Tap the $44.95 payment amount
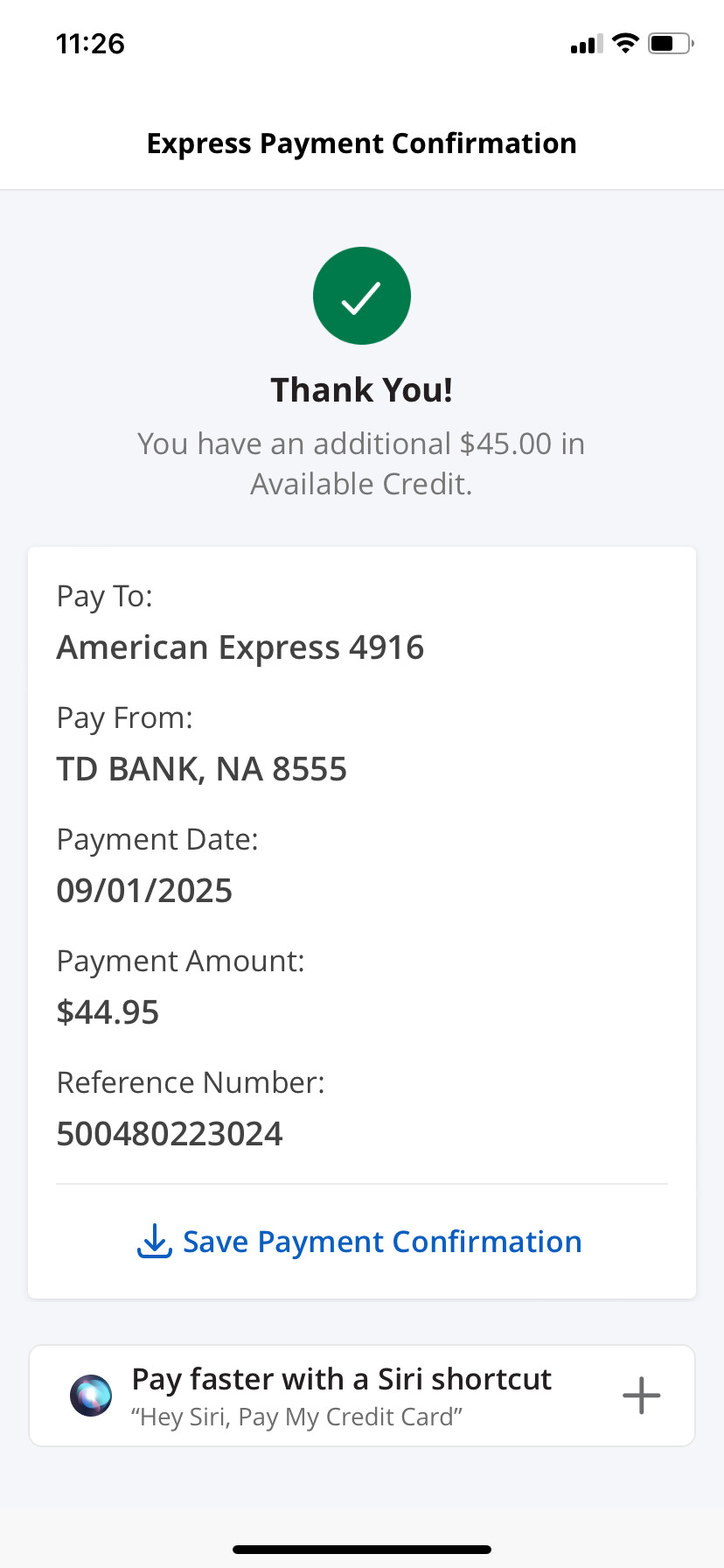Screen dimensions: 724x1568 [108, 1012]
